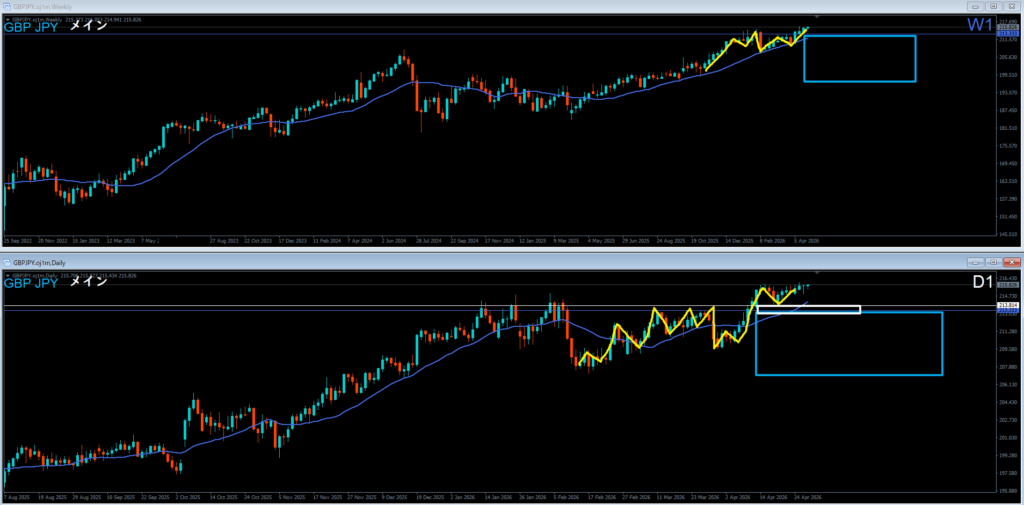Click the 216.430 price on Daily scale

click(1007, 278)
